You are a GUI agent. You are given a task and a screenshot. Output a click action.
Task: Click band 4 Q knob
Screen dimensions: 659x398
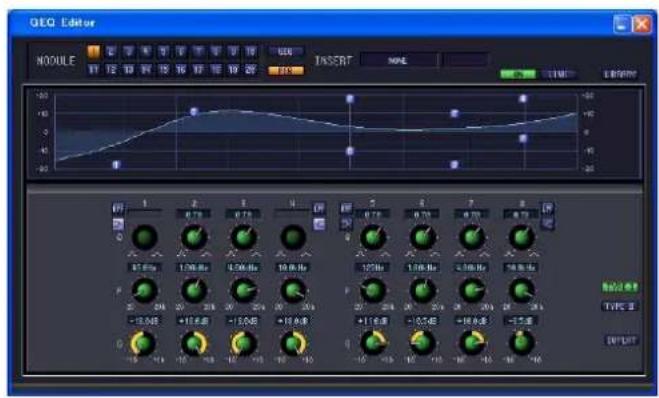click(x=293, y=237)
